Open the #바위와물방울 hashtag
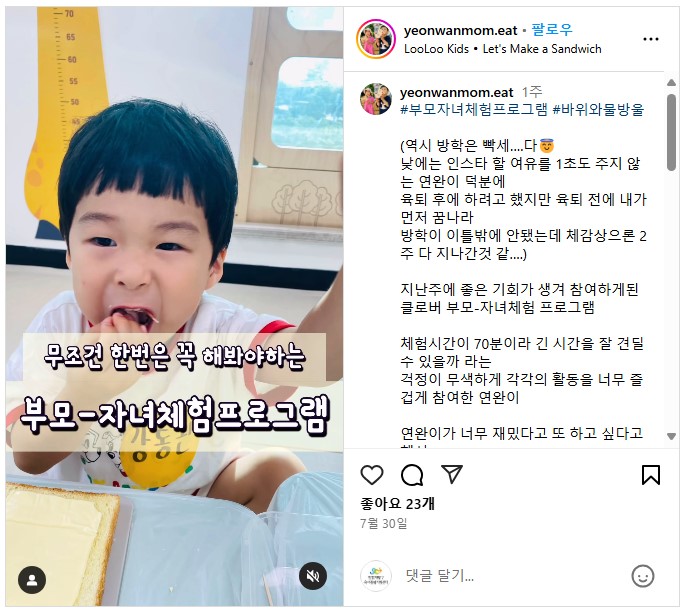This screenshot has height=613, width=689. (x=598, y=109)
